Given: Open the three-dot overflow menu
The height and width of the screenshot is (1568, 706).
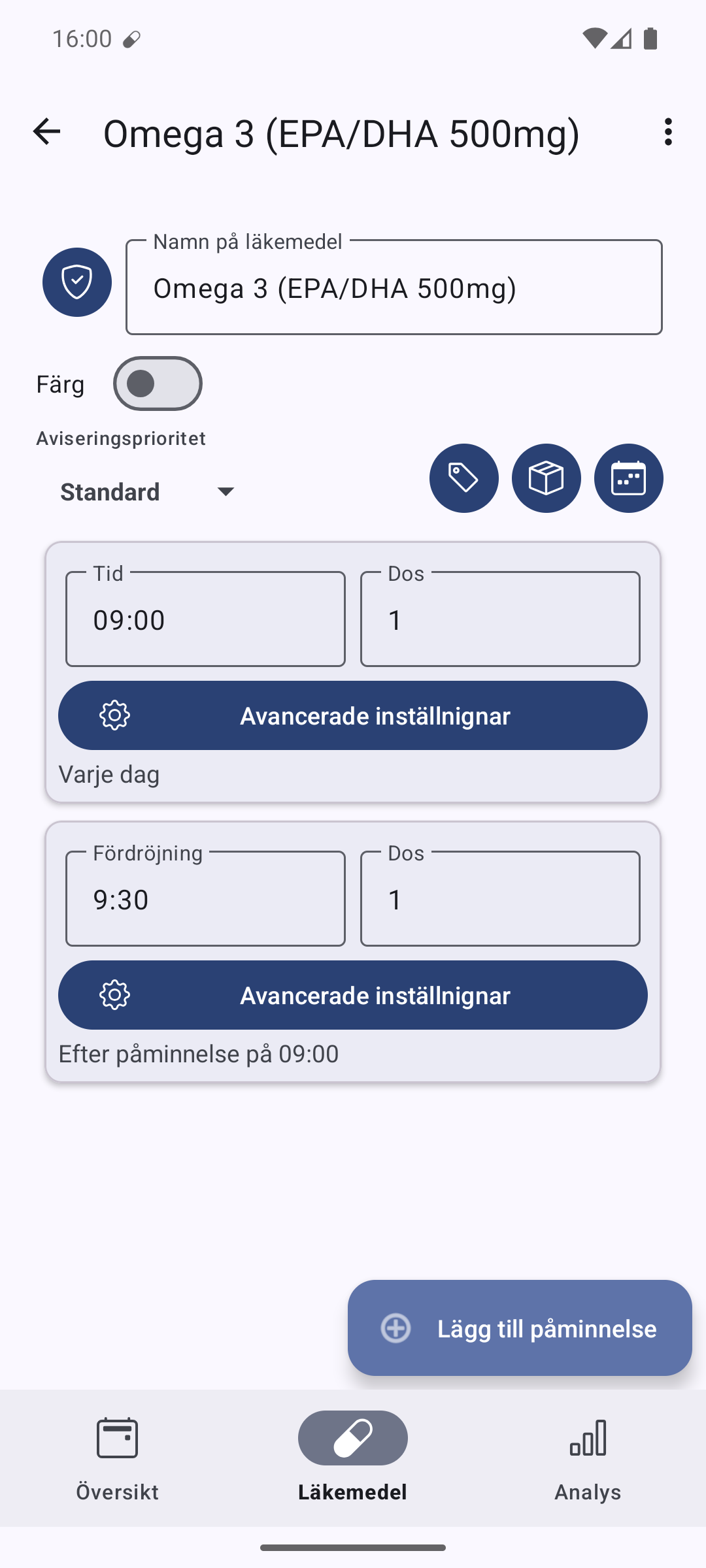Looking at the screenshot, I should 667,132.
